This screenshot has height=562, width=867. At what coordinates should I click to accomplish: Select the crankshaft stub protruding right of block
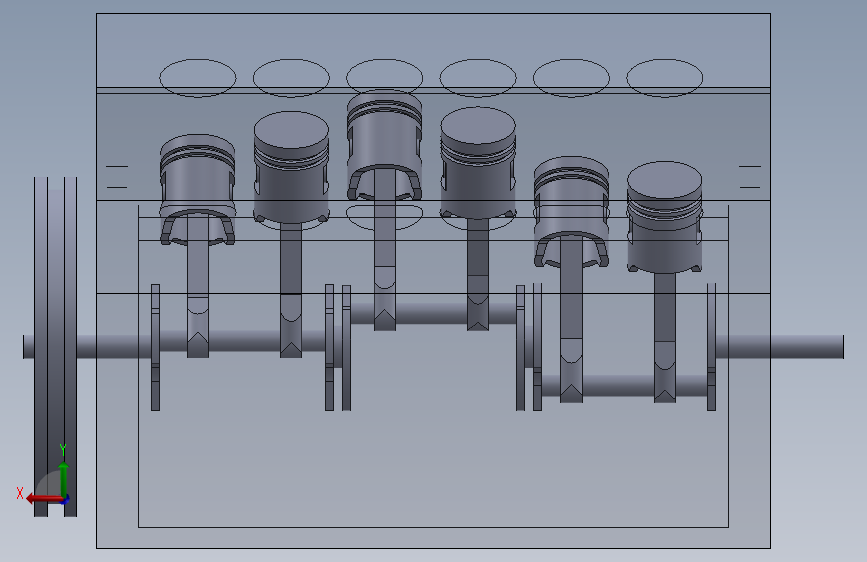(x=807, y=347)
